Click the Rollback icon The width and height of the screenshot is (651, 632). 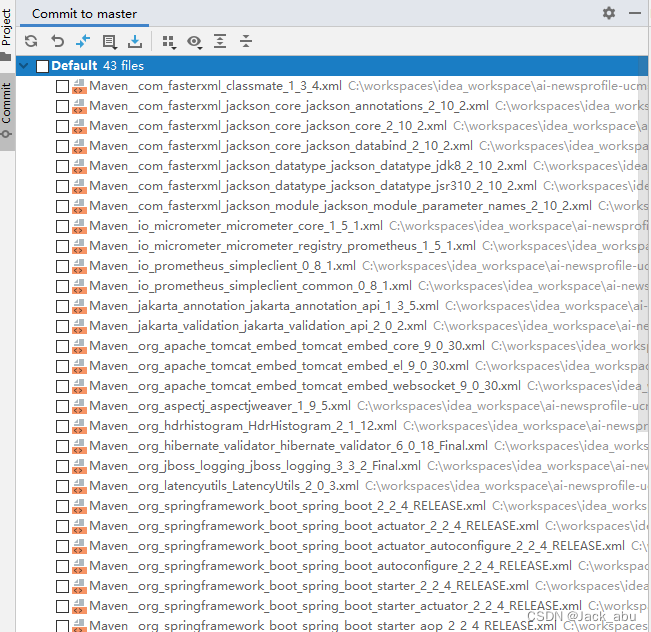(57, 41)
